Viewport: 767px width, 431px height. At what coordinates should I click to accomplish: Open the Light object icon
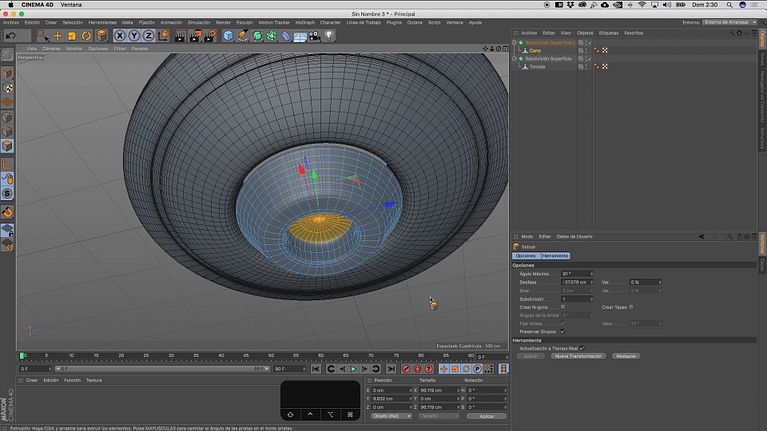click(329, 36)
